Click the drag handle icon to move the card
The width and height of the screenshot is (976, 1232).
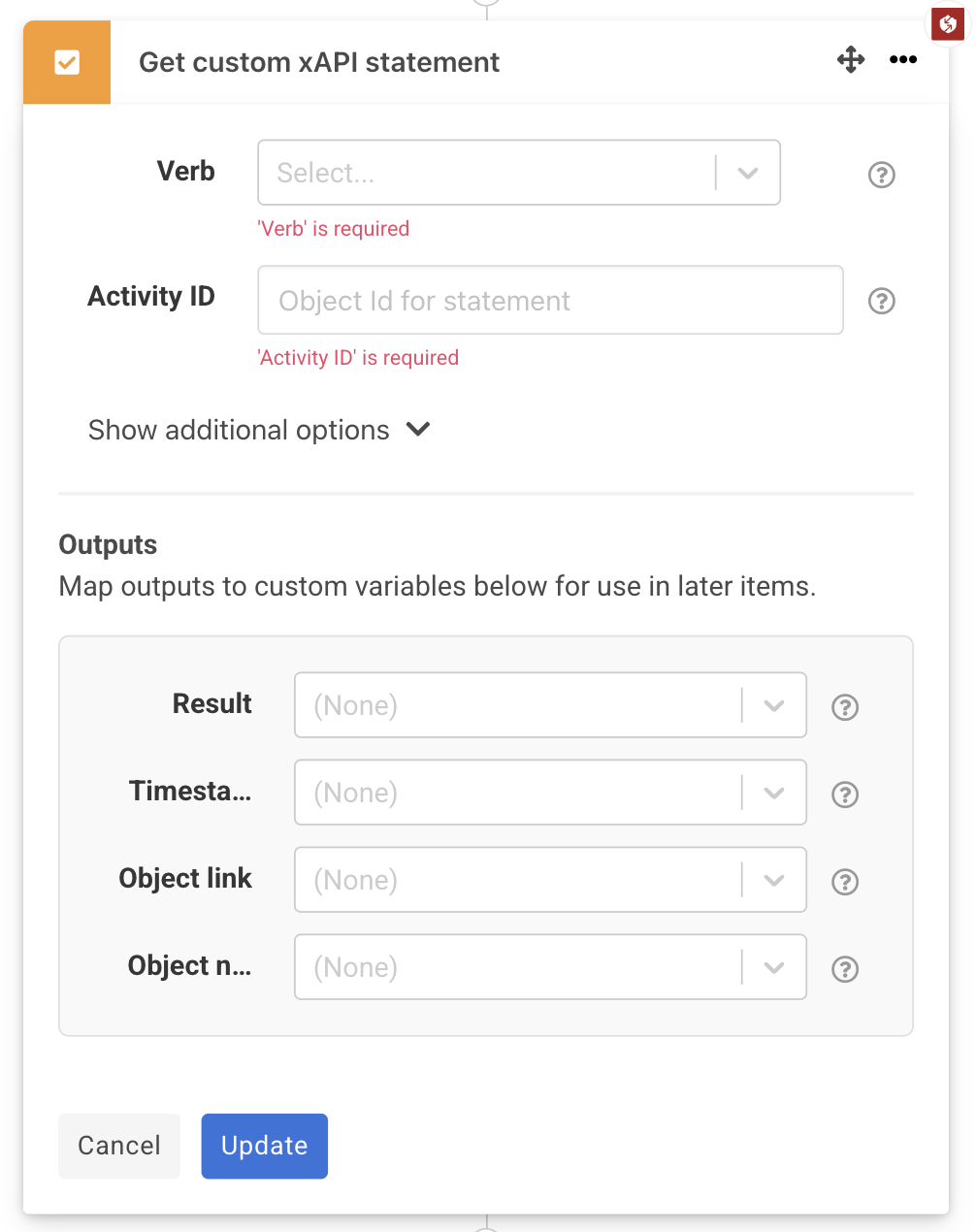850,60
